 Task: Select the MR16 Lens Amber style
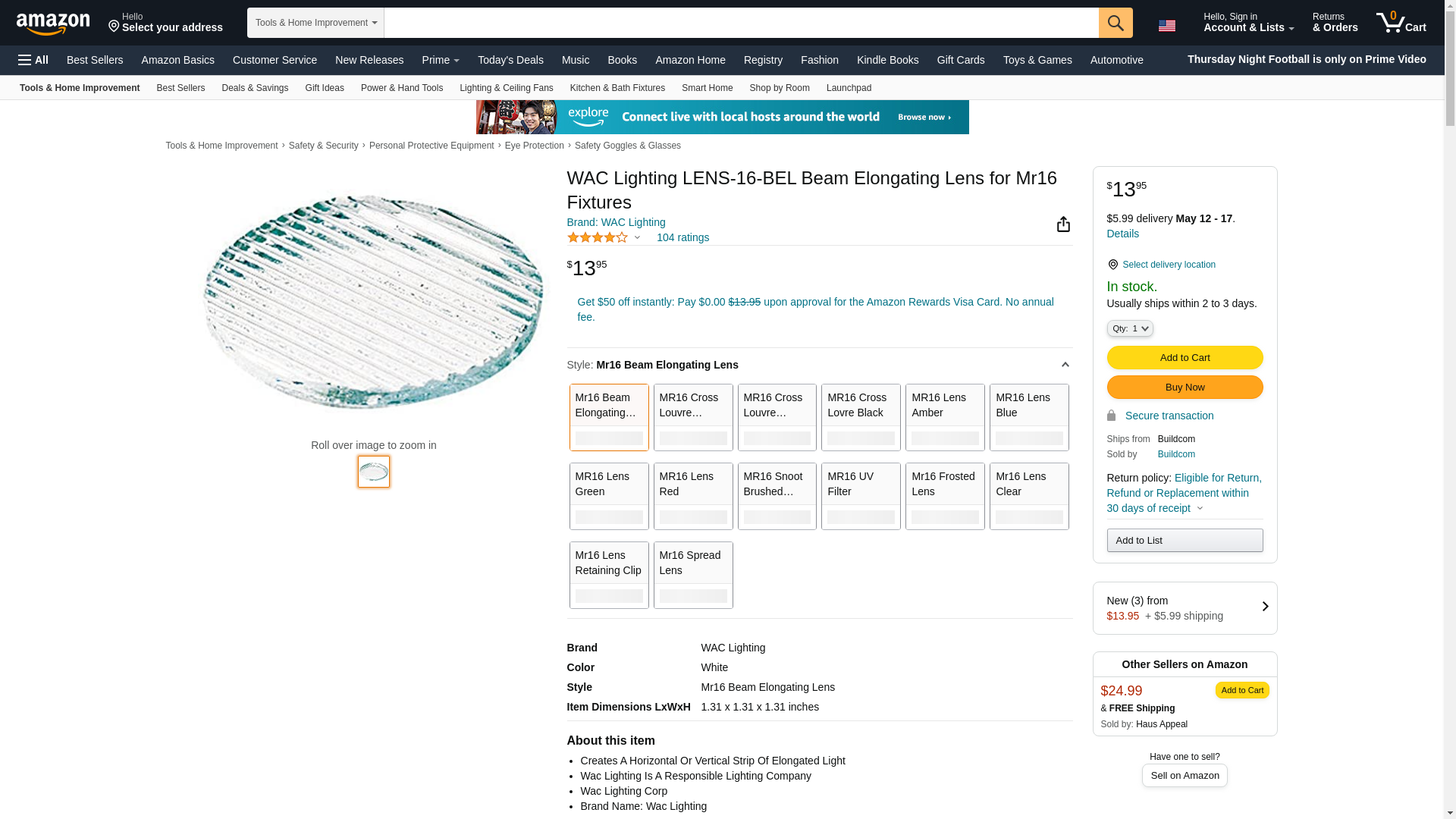[944, 417]
